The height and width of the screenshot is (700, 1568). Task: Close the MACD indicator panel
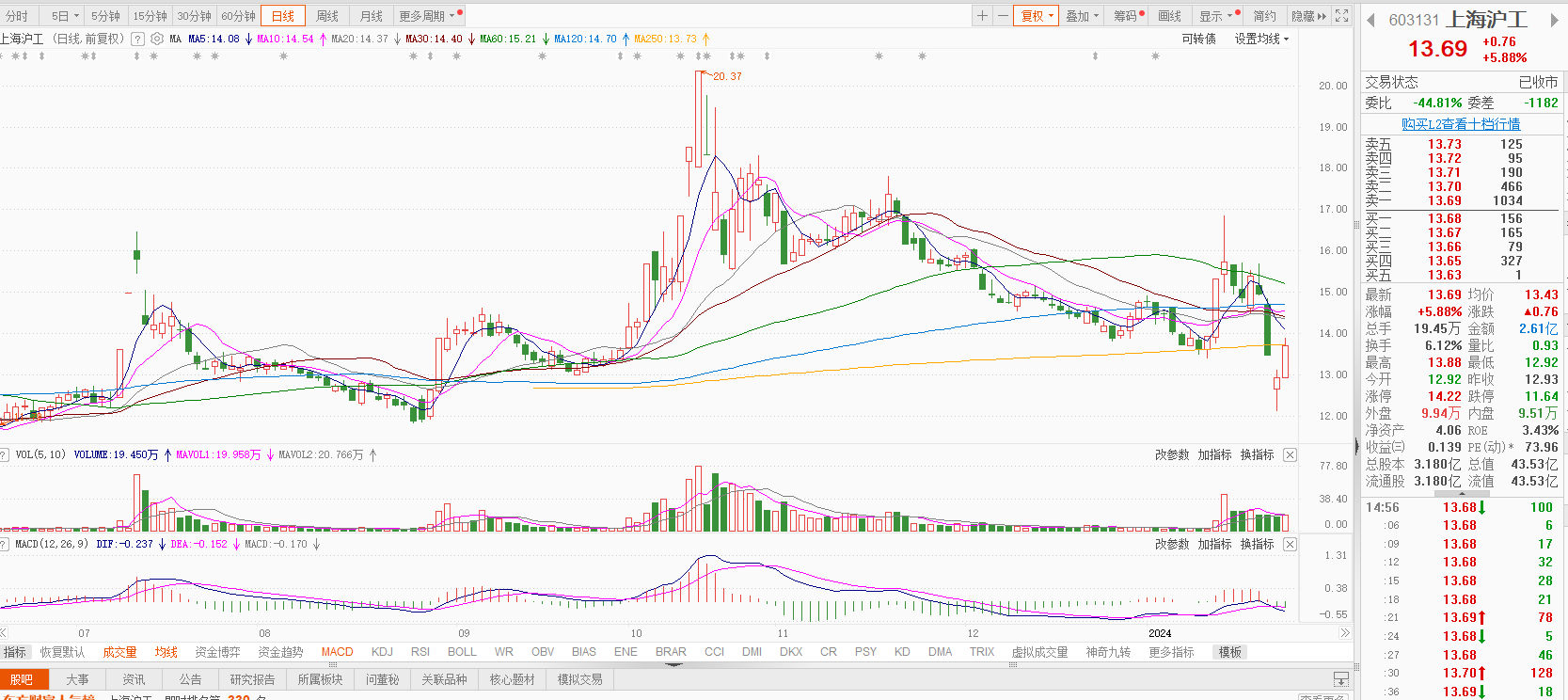[1290, 545]
